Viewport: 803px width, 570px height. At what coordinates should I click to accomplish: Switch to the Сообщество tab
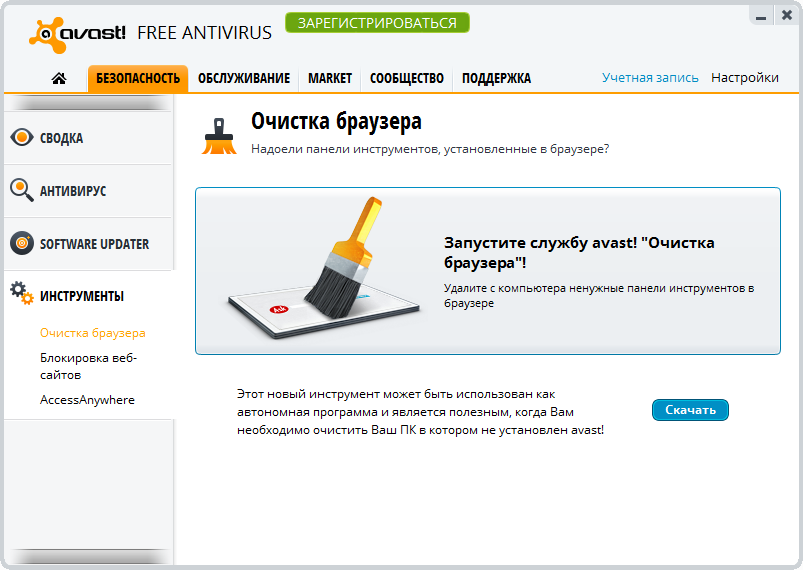click(x=407, y=78)
